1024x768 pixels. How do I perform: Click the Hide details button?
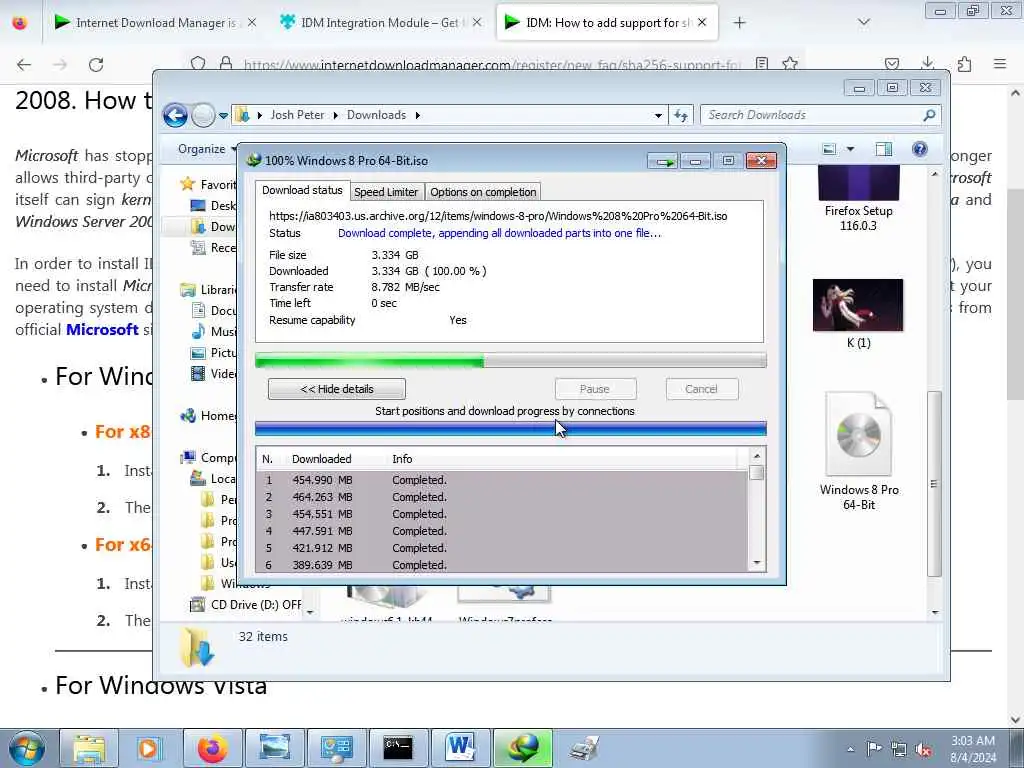click(x=336, y=389)
